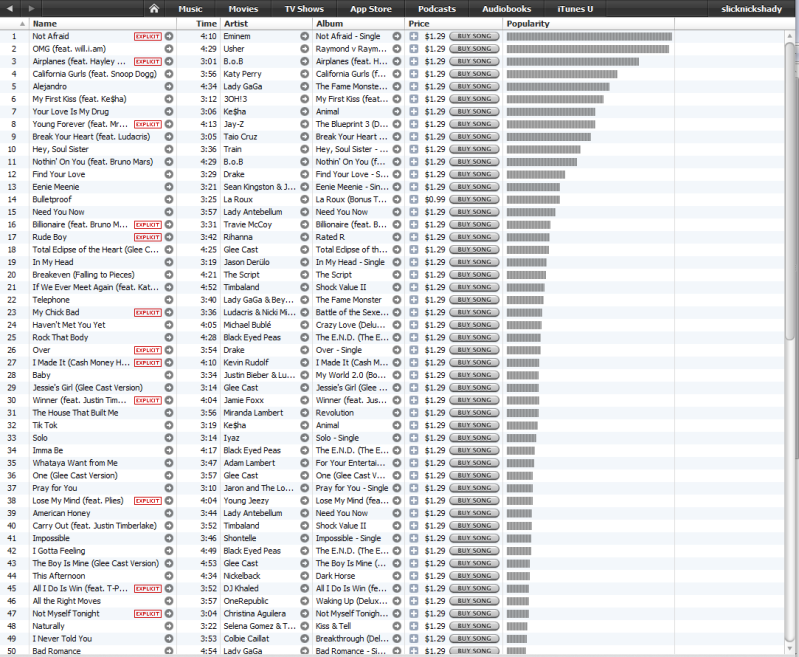Click the arrow icon next to Taio Cruz

(x=305, y=137)
